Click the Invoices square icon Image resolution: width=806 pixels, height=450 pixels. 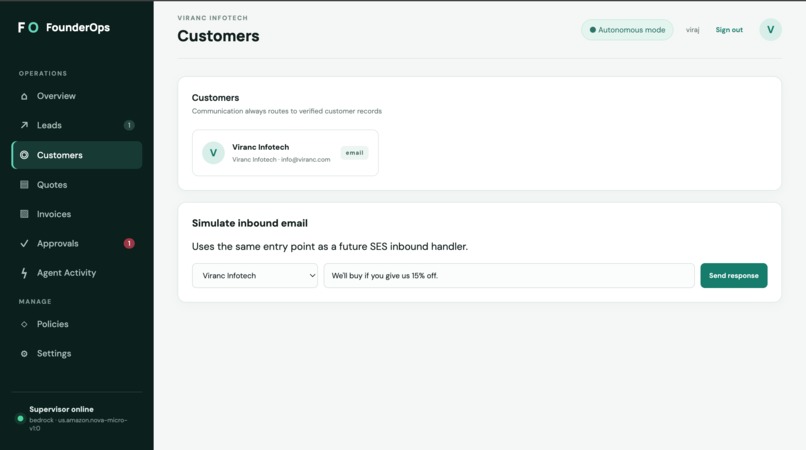(24, 214)
